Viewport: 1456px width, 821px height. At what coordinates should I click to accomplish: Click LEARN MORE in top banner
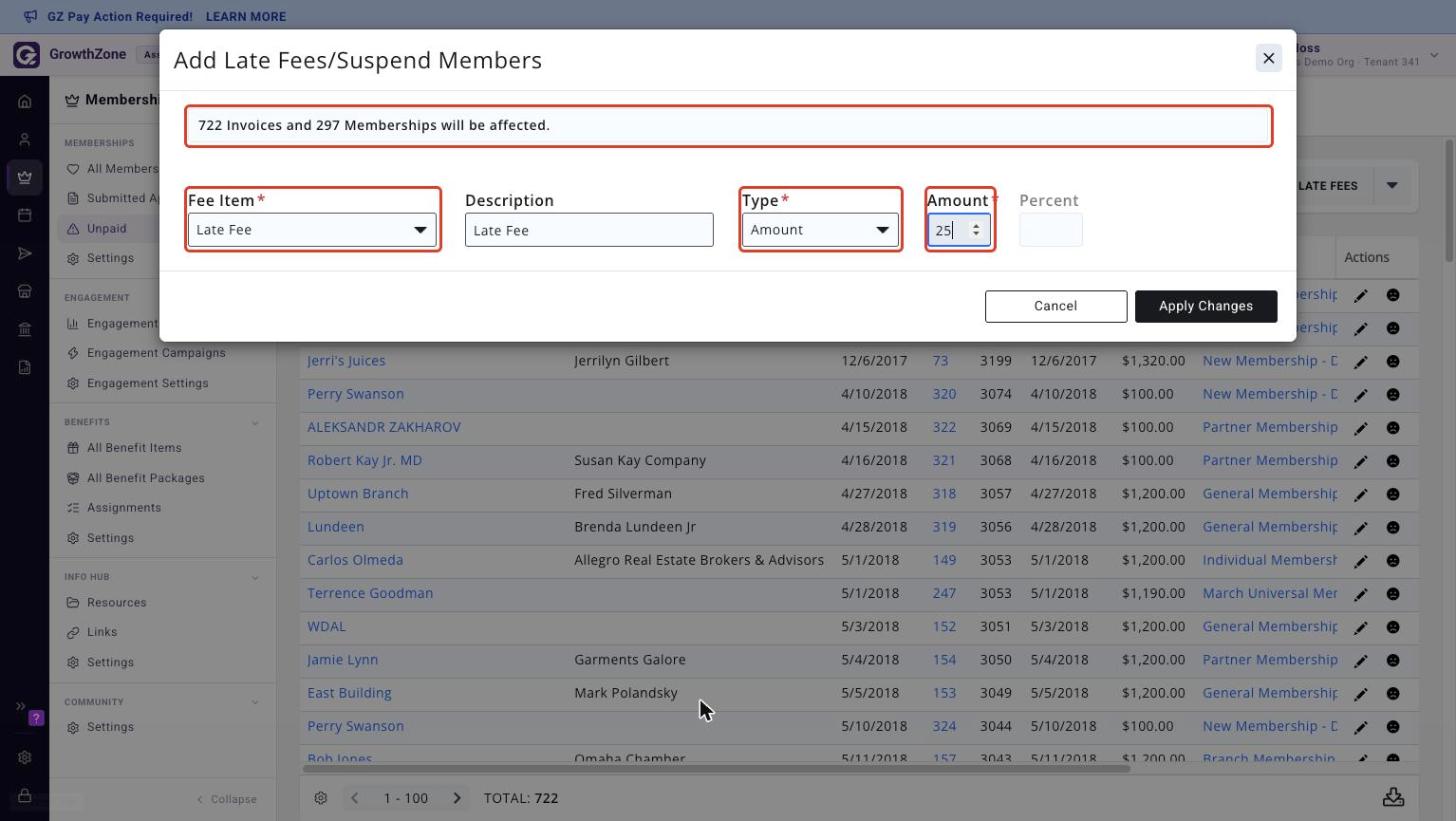coord(245,16)
